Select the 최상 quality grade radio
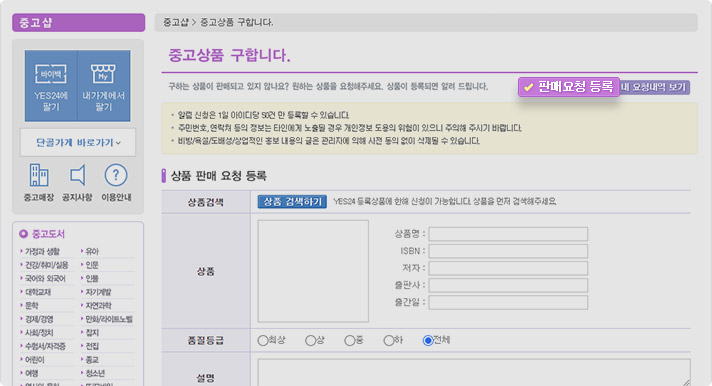Image resolution: width=712 pixels, height=386 pixels. (262, 341)
